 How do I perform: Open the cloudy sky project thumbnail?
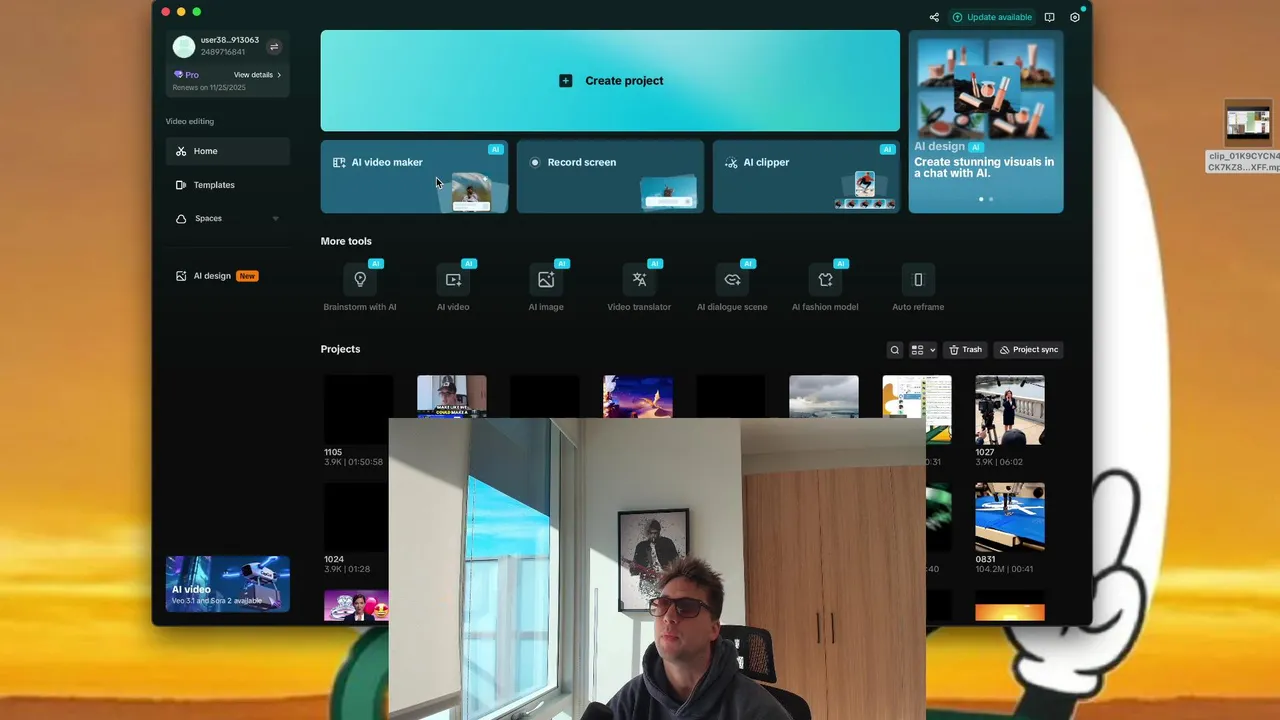824,396
